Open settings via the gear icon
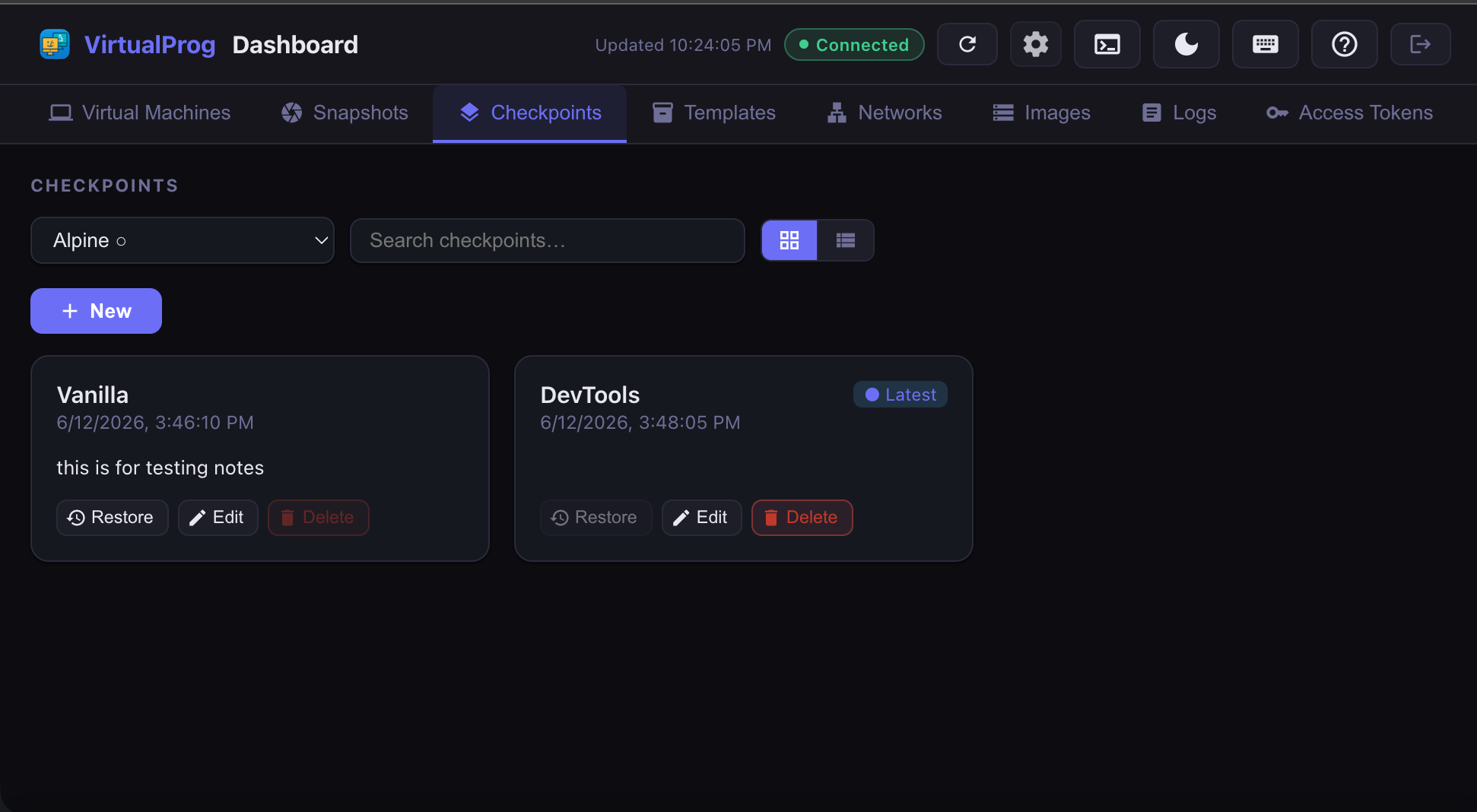 [1035, 44]
